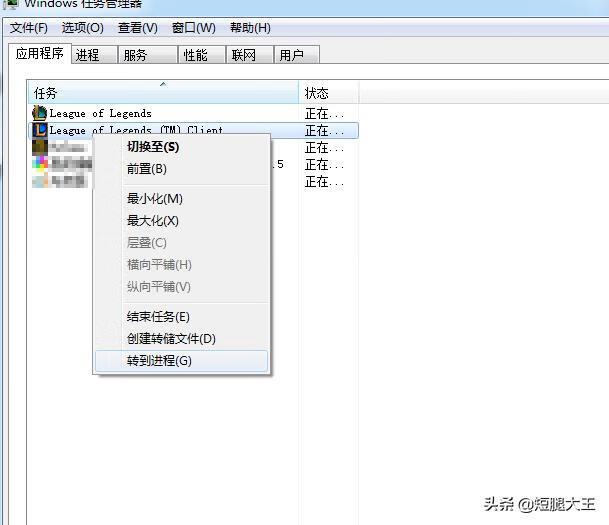The height and width of the screenshot is (525, 609).
Task: Open the 文件(F) menu
Action: tap(29, 28)
